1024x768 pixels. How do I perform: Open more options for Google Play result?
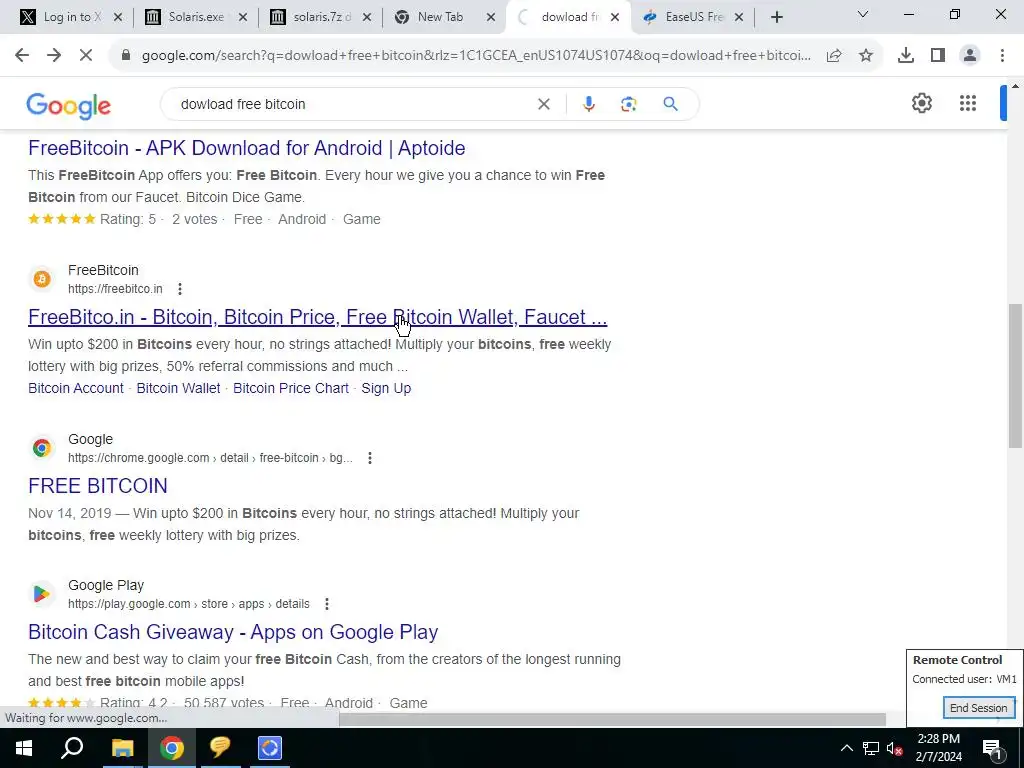pos(327,604)
